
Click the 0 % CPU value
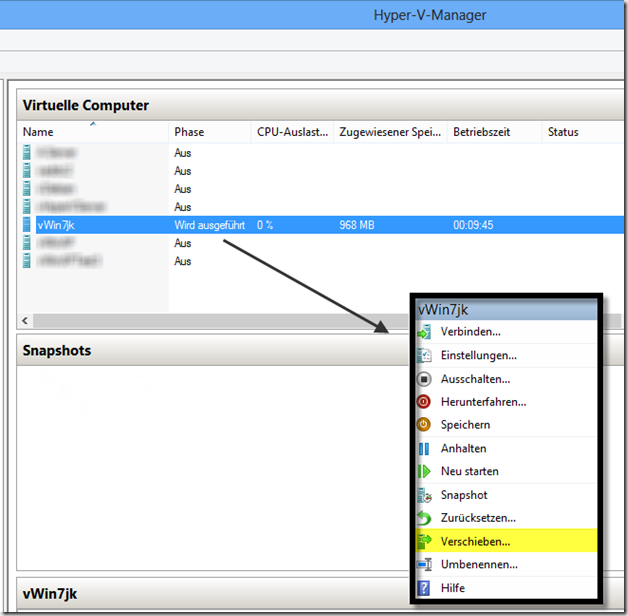[x=265, y=225]
